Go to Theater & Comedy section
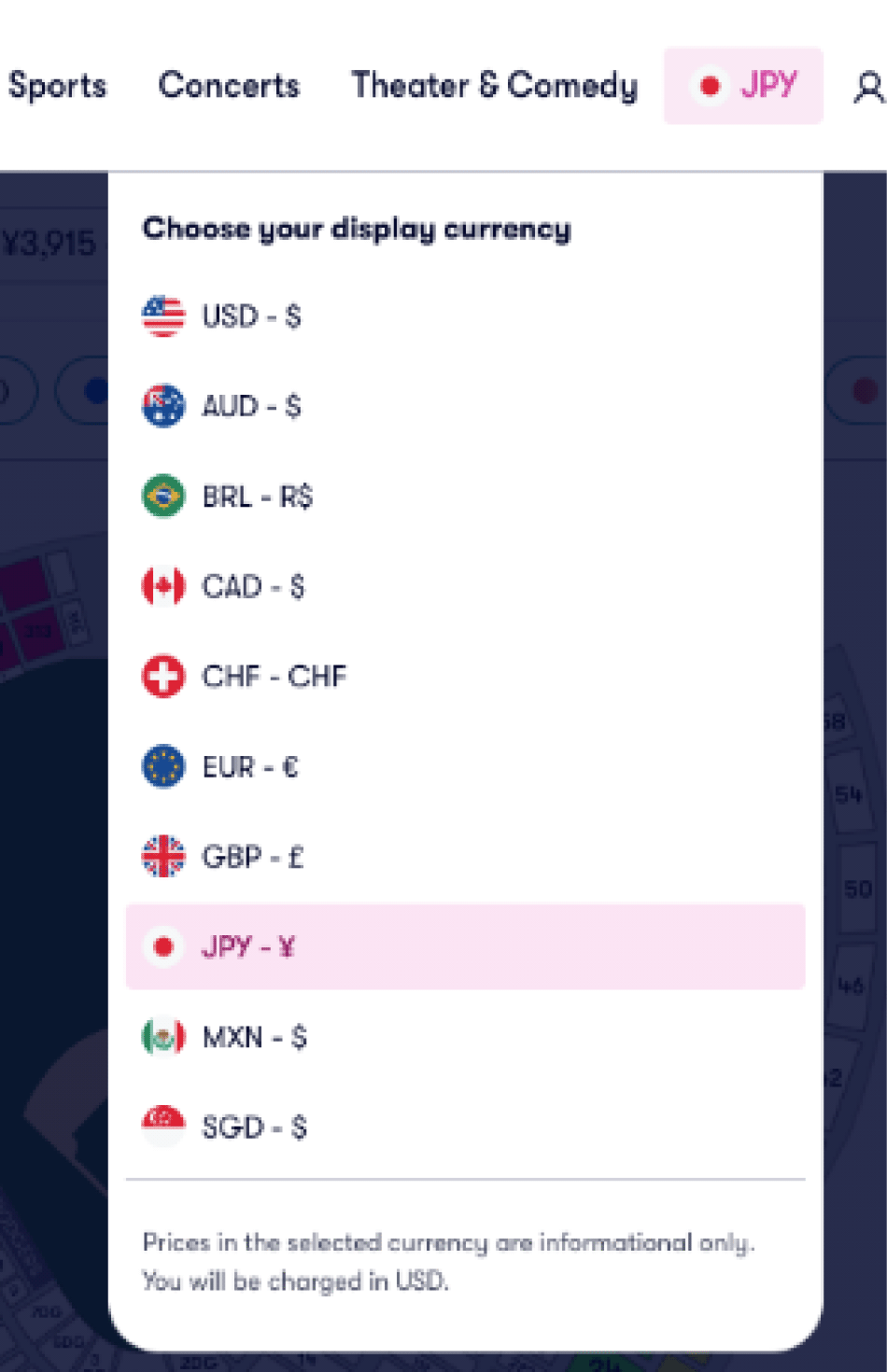Screen dimensions: 887x1372 [494, 86]
